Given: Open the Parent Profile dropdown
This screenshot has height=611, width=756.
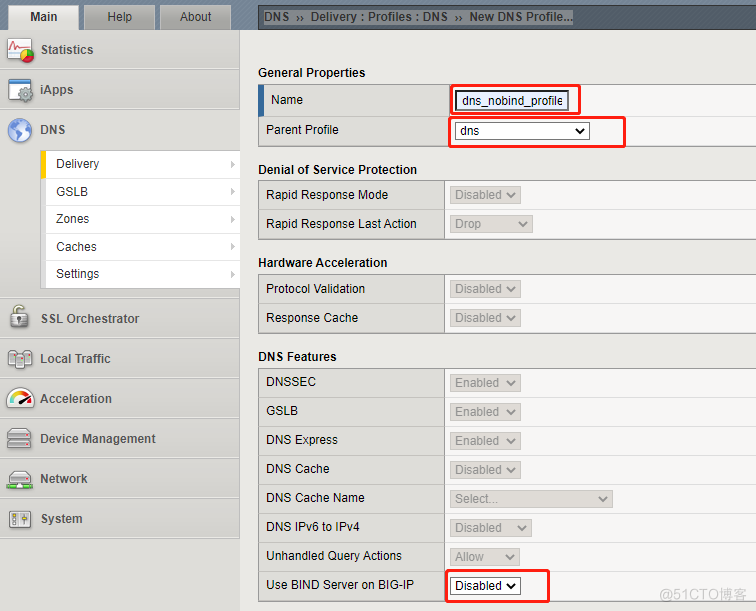Looking at the screenshot, I should click(521, 131).
